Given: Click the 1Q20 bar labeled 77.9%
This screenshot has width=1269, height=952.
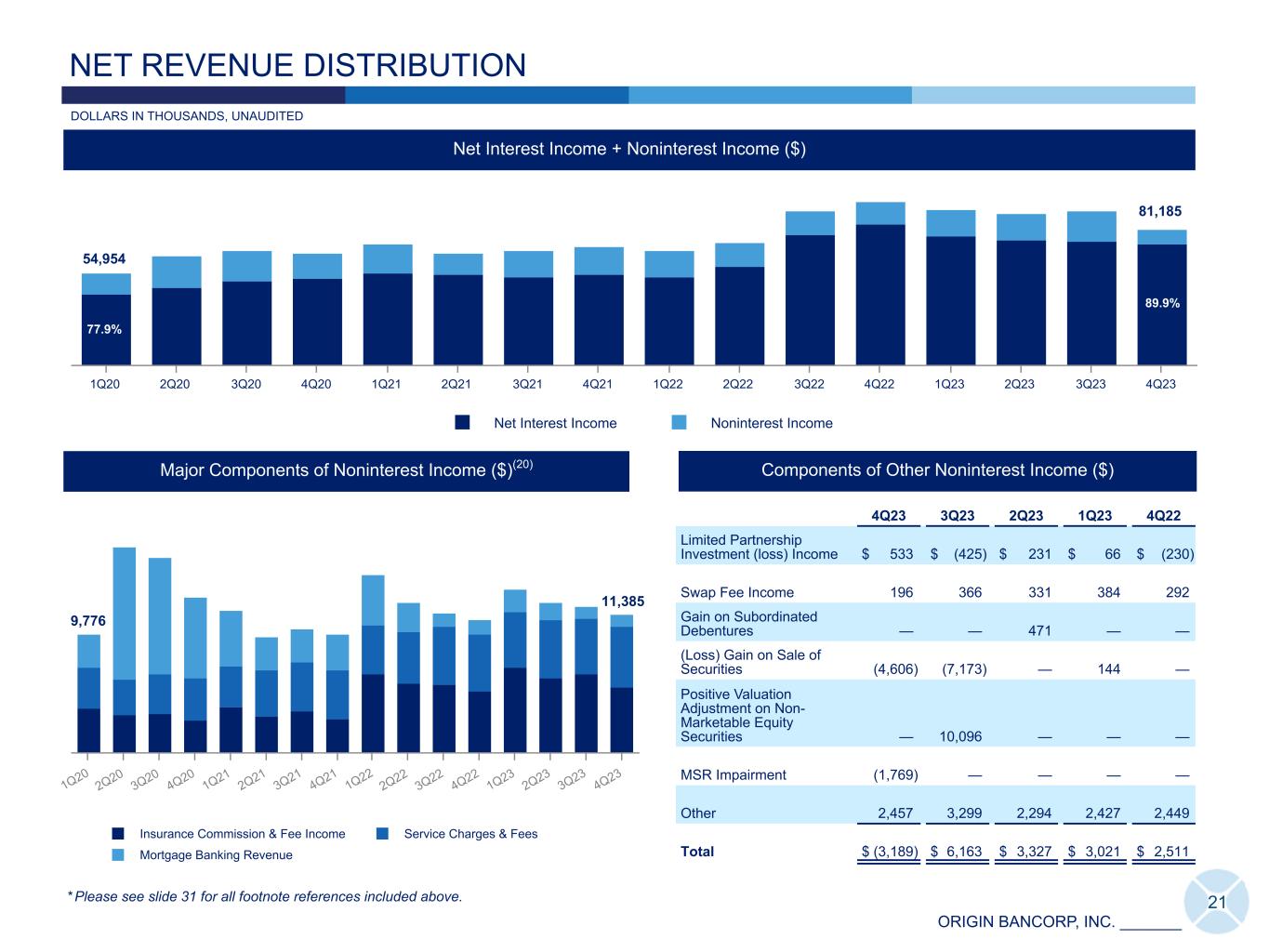Looking at the screenshot, I should point(106,328).
